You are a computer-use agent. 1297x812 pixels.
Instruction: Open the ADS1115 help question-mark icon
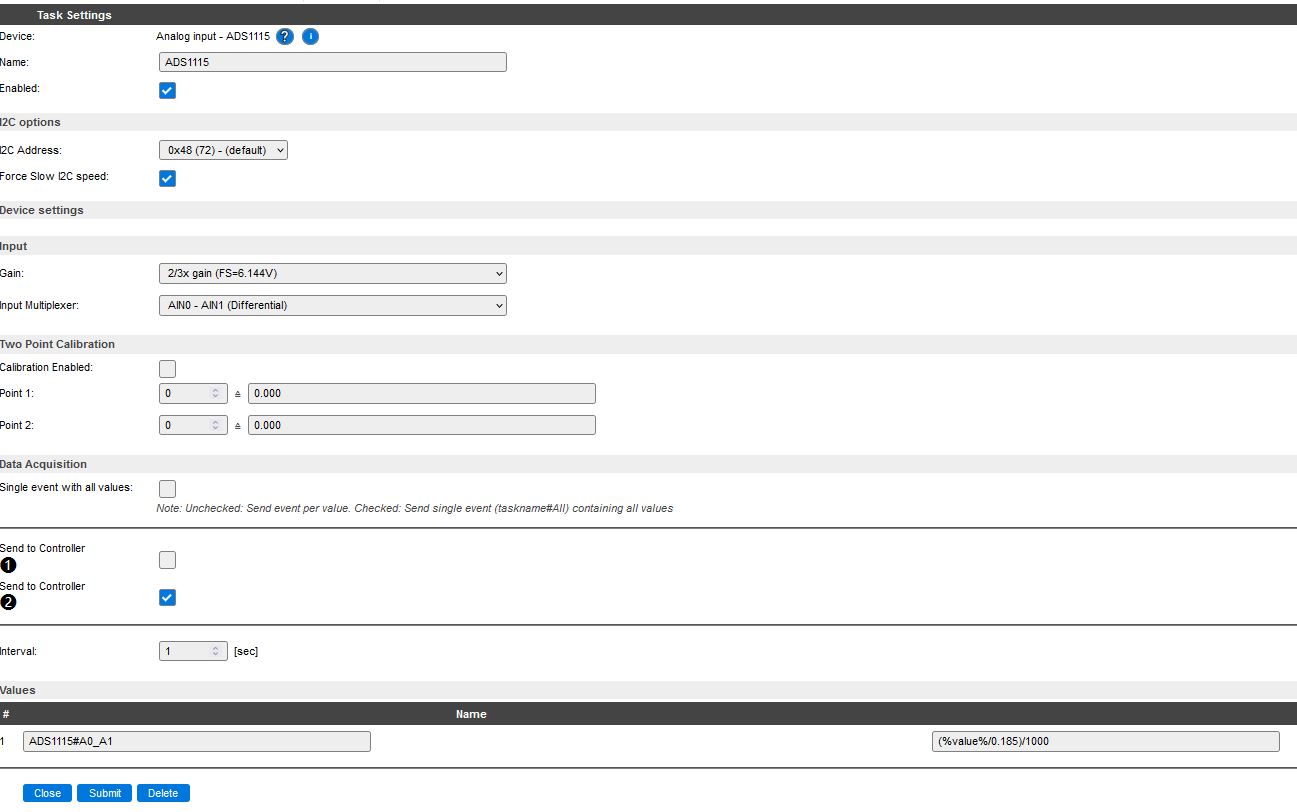(x=285, y=37)
